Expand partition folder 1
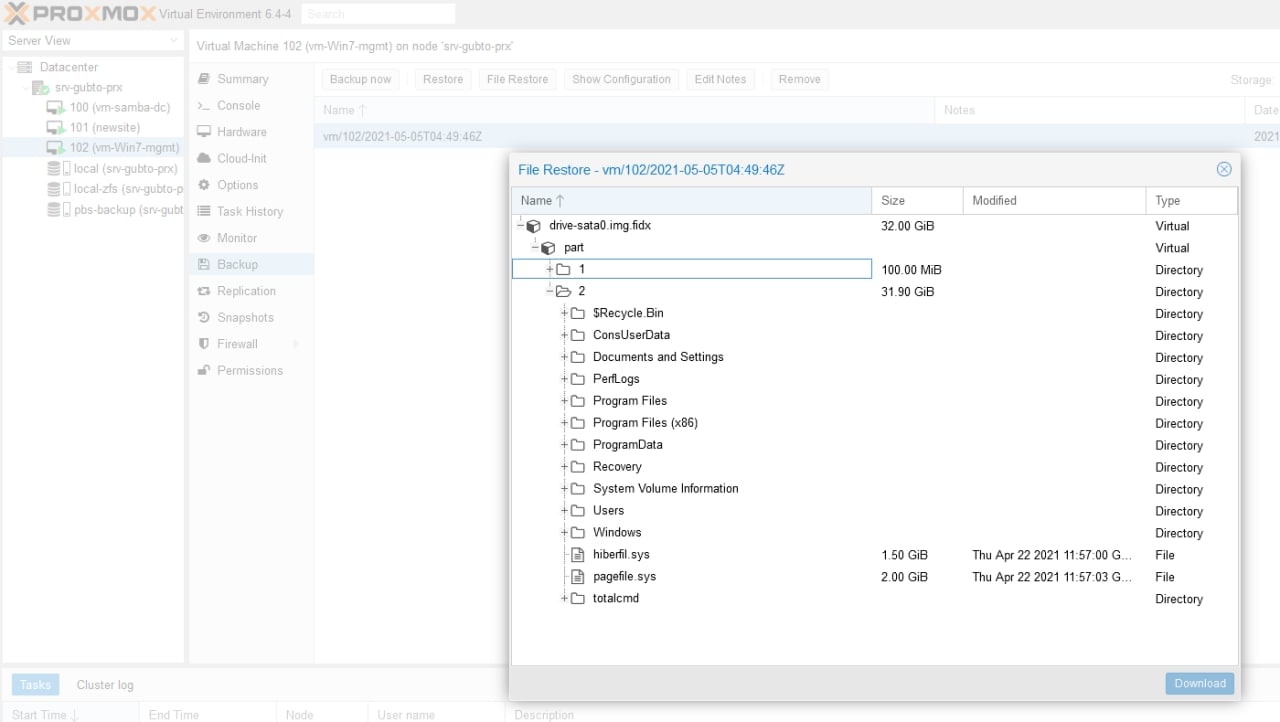The height and width of the screenshot is (722, 1280). pos(550,269)
